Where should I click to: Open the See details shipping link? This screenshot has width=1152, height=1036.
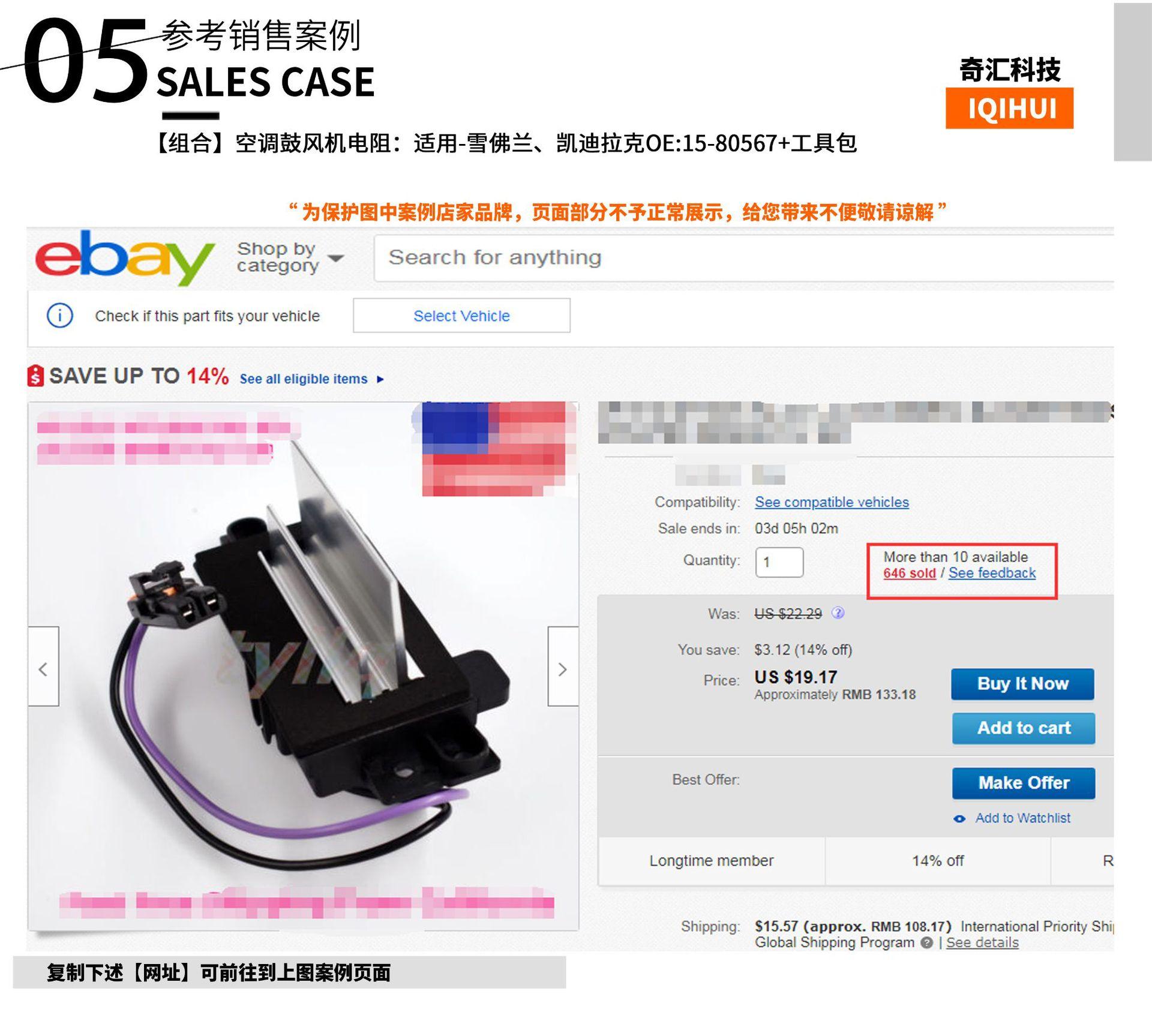(x=982, y=943)
